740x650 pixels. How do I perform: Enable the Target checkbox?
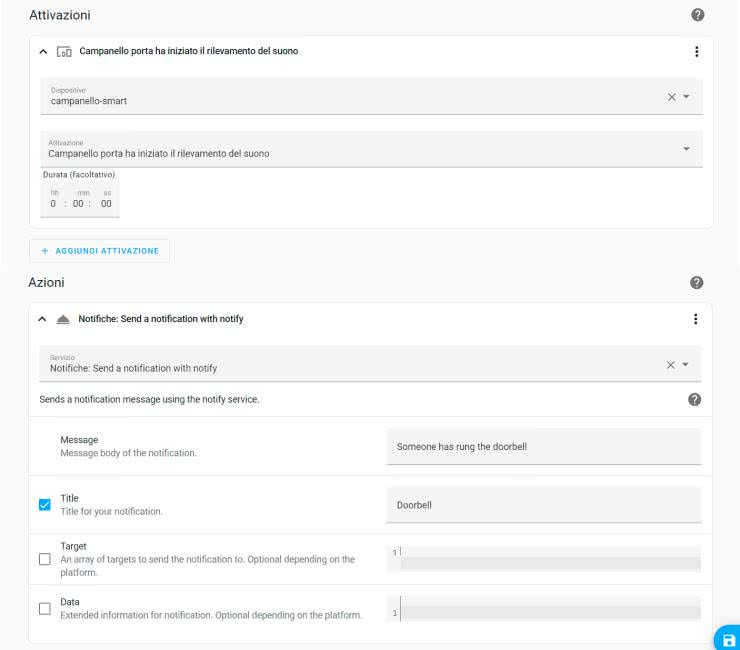[x=45, y=559]
